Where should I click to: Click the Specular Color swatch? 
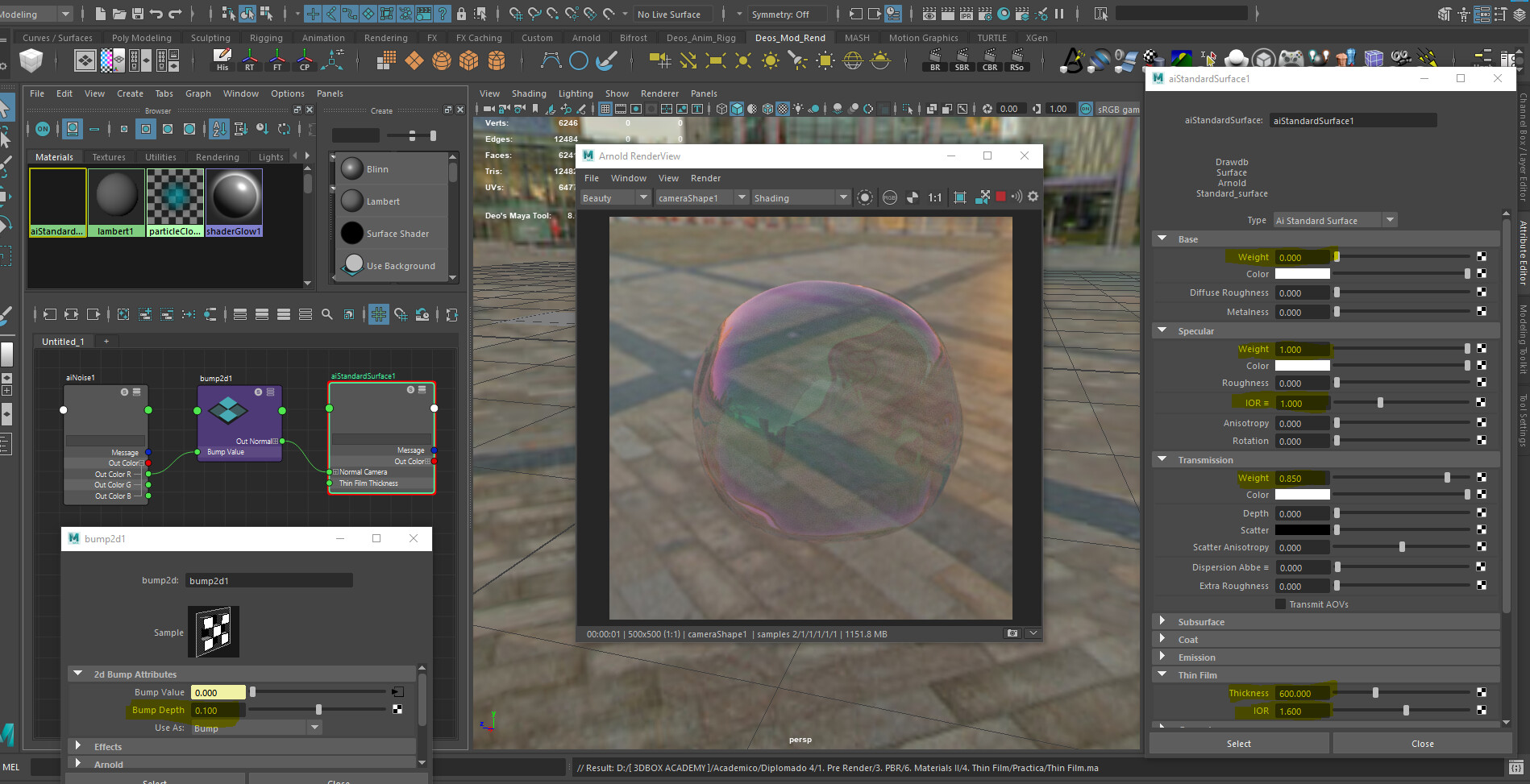1302,366
